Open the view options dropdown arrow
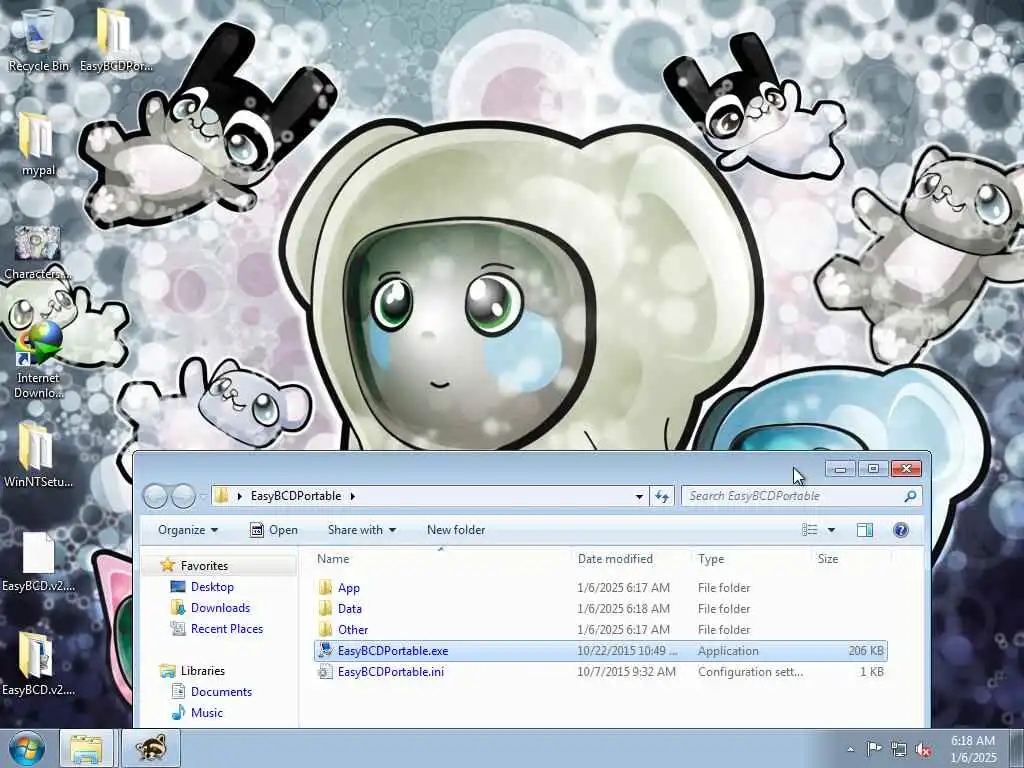 click(831, 530)
